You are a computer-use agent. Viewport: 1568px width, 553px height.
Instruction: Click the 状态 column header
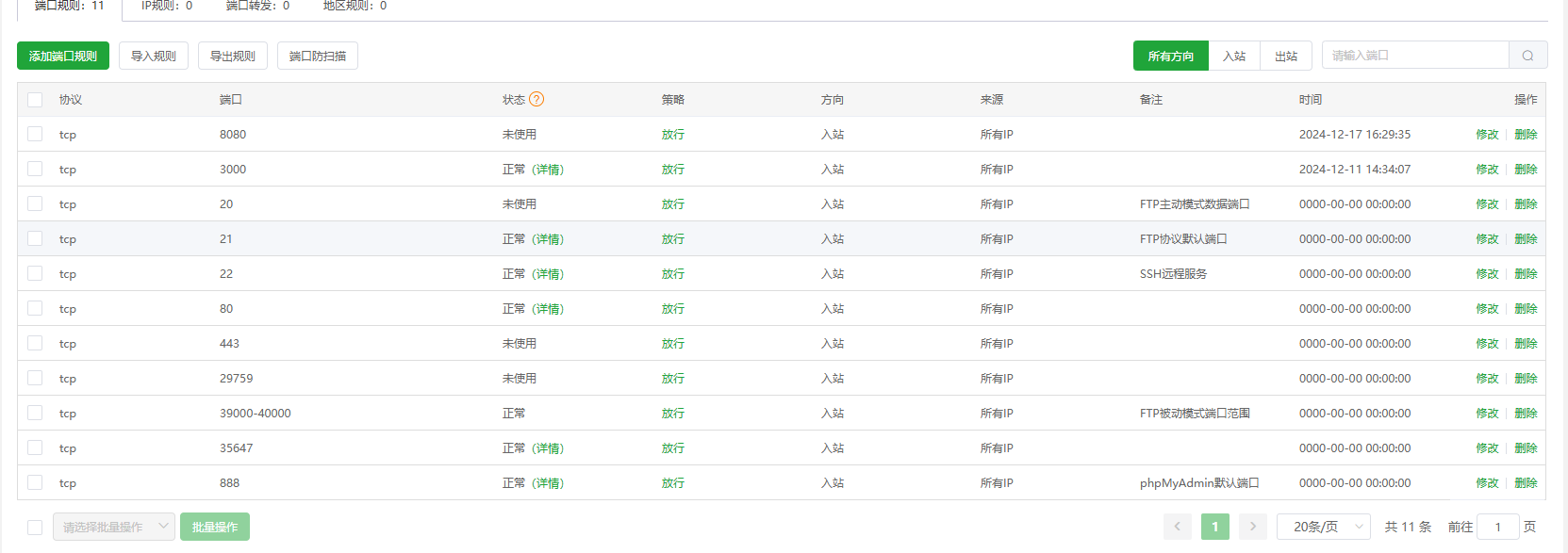pyautogui.click(x=514, y=100)
